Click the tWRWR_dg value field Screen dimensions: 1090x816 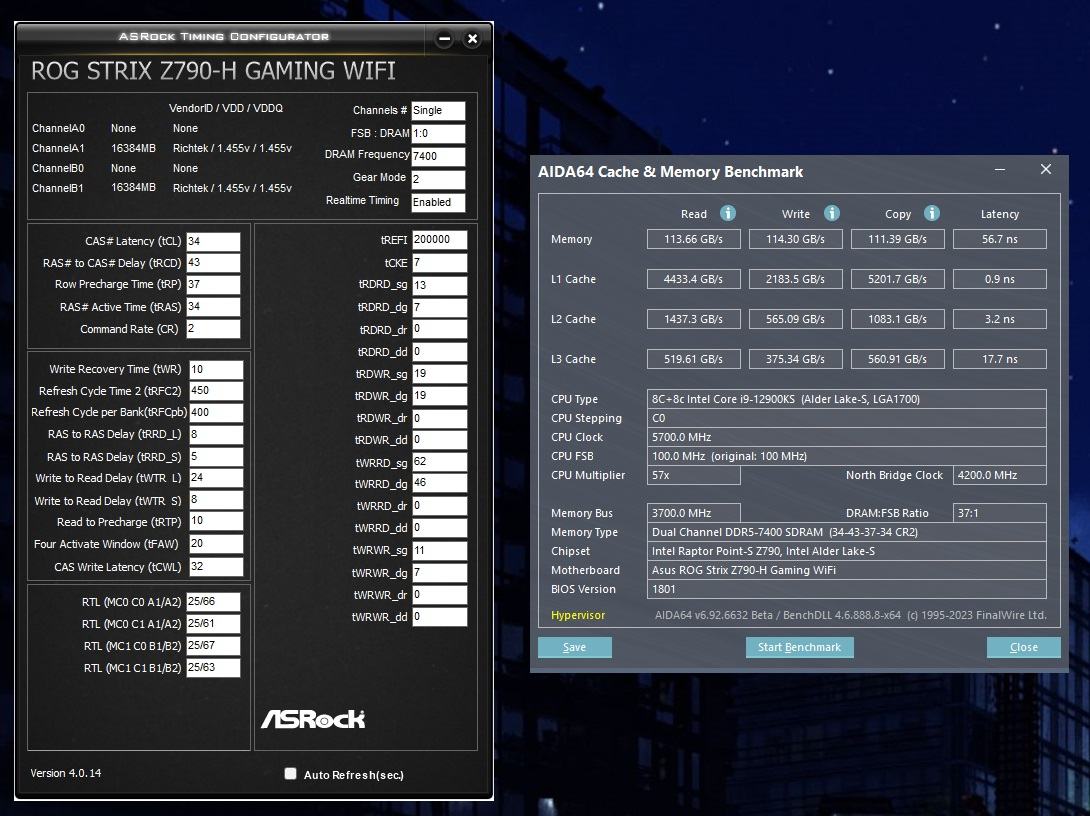pos(439,573)
